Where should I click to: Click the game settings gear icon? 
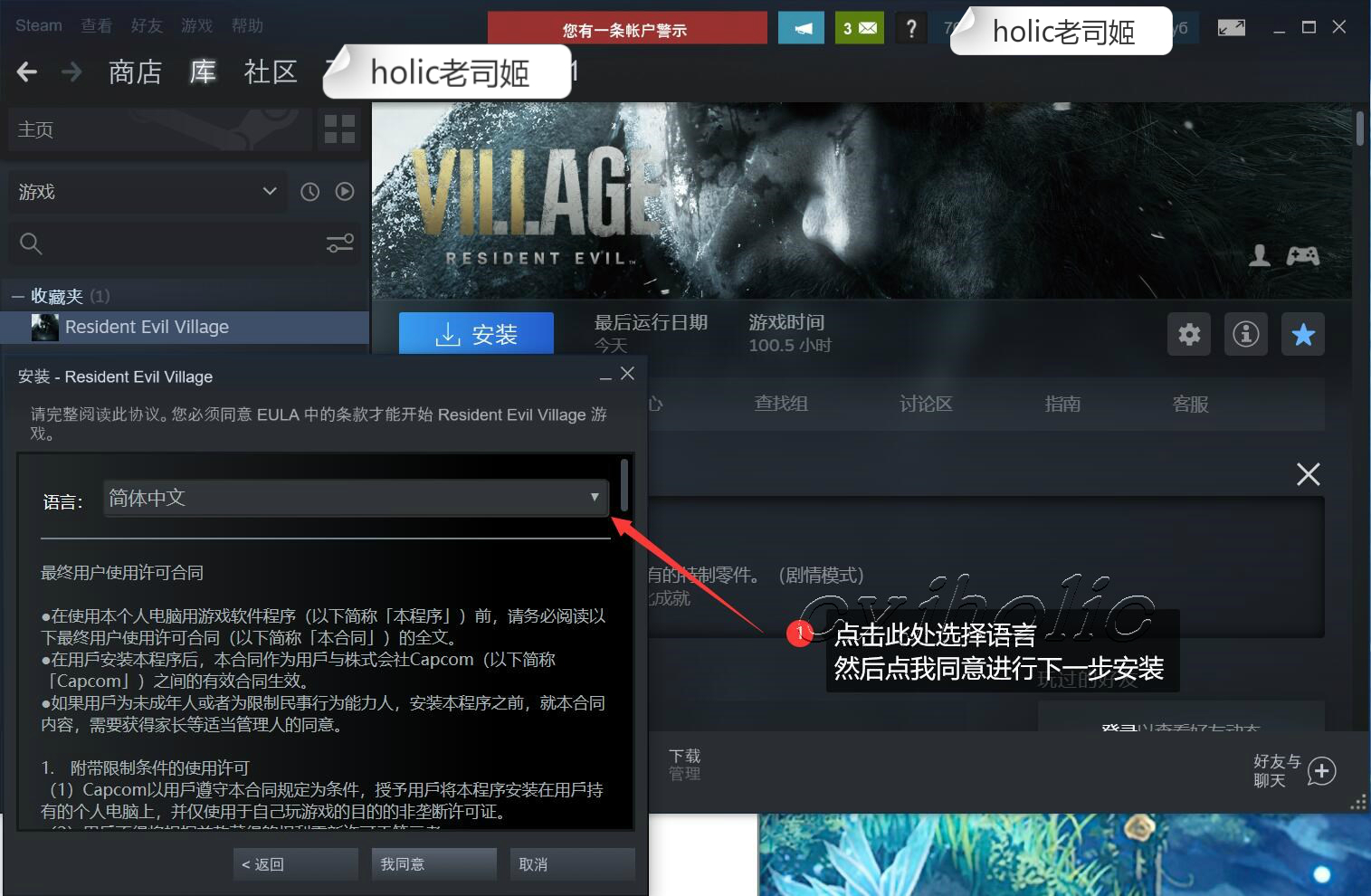tap(1188, 335)
